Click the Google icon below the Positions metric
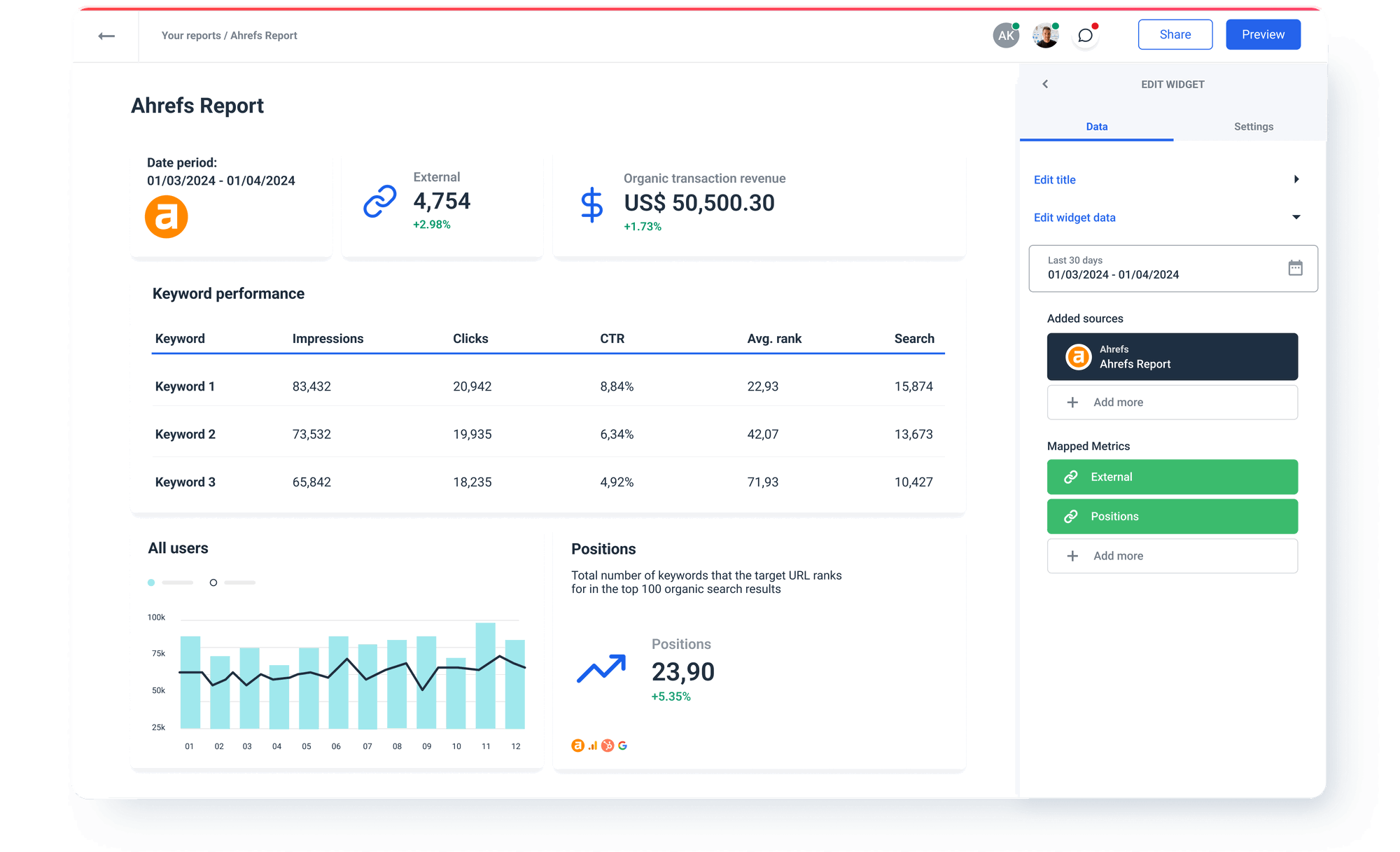The height and width of the screenshot is (852, 1400). pyautogui.click(x=622, y=746)
